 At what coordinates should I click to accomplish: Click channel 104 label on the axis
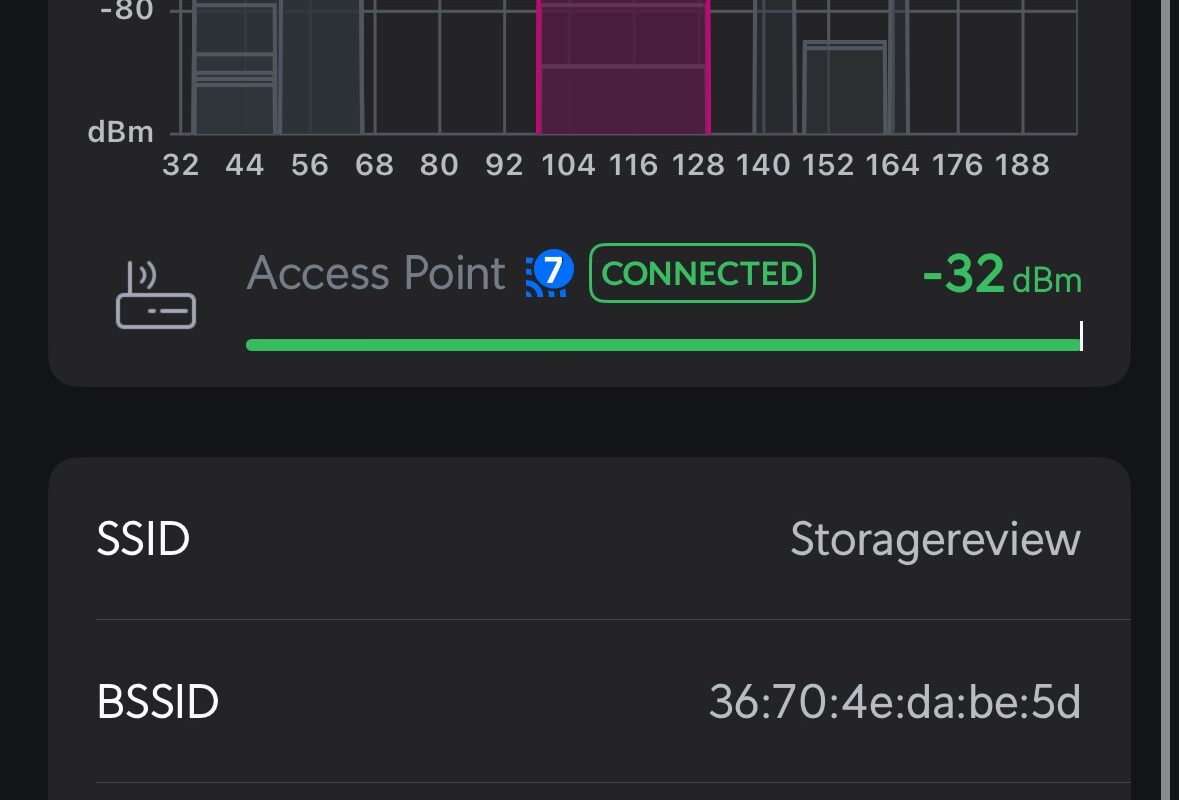pyautogui.click(x=568, y=165)
